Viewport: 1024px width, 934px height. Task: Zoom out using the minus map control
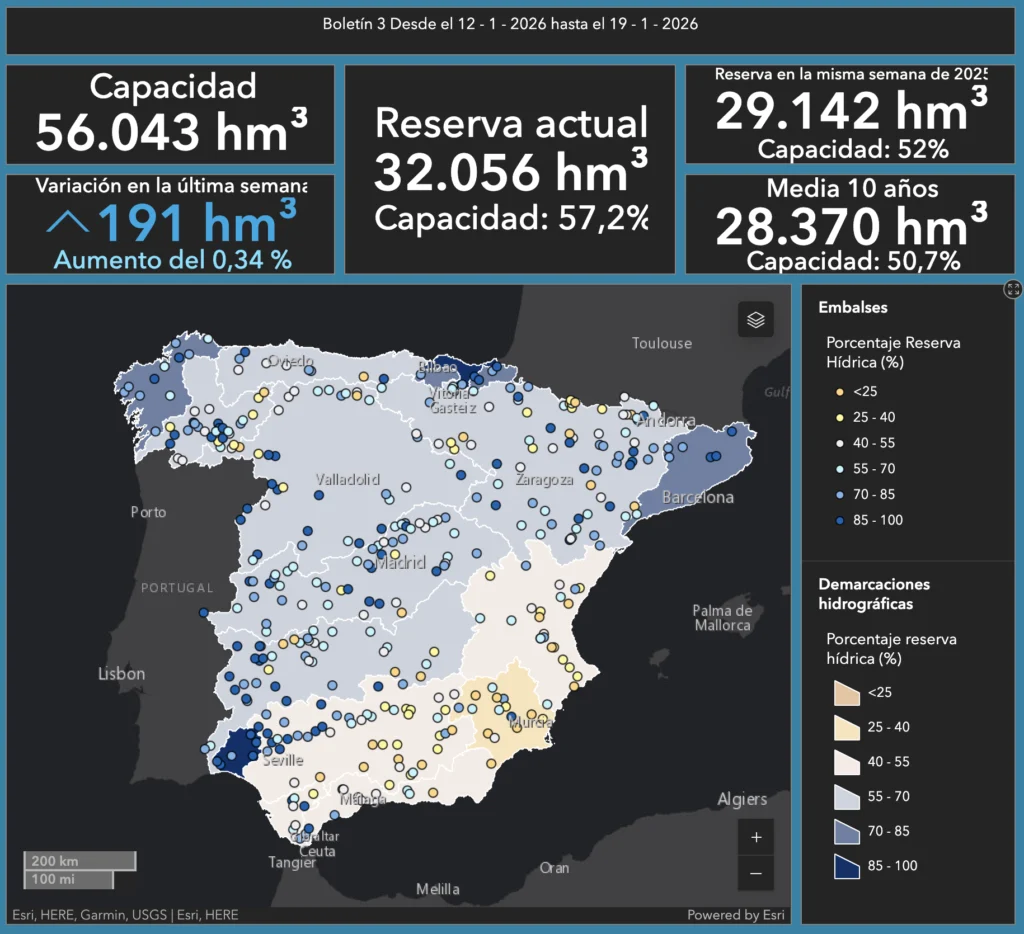tap(755, 873)
